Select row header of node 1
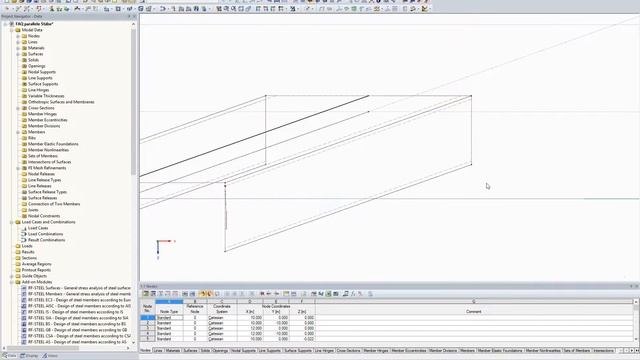The height and width of the screenshot is (360, 640). (148, 318)
